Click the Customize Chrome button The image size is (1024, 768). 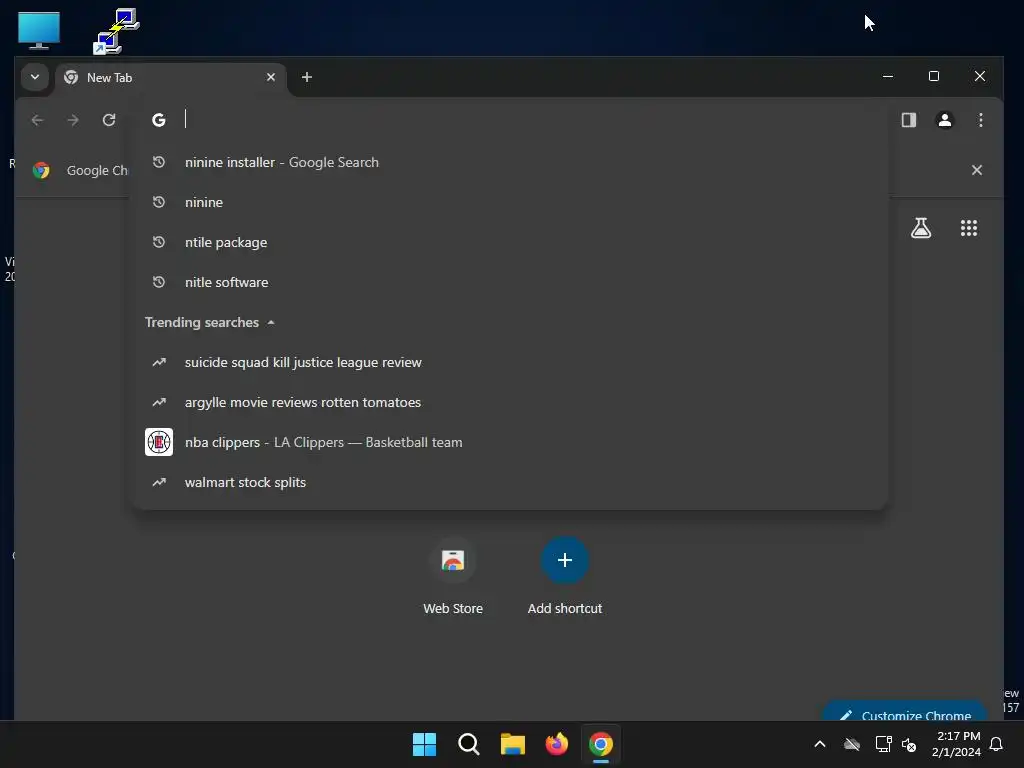pyautogui.click(x=904, y=712)
